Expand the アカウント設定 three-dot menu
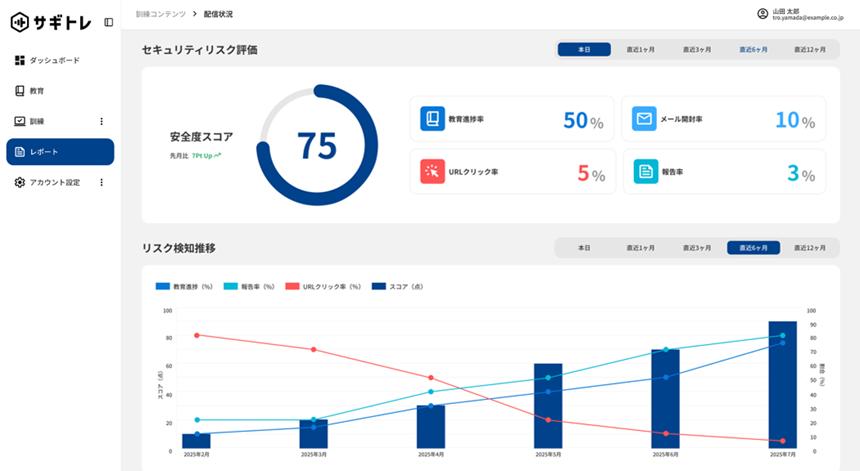860x471 pixels. (101, 182)
